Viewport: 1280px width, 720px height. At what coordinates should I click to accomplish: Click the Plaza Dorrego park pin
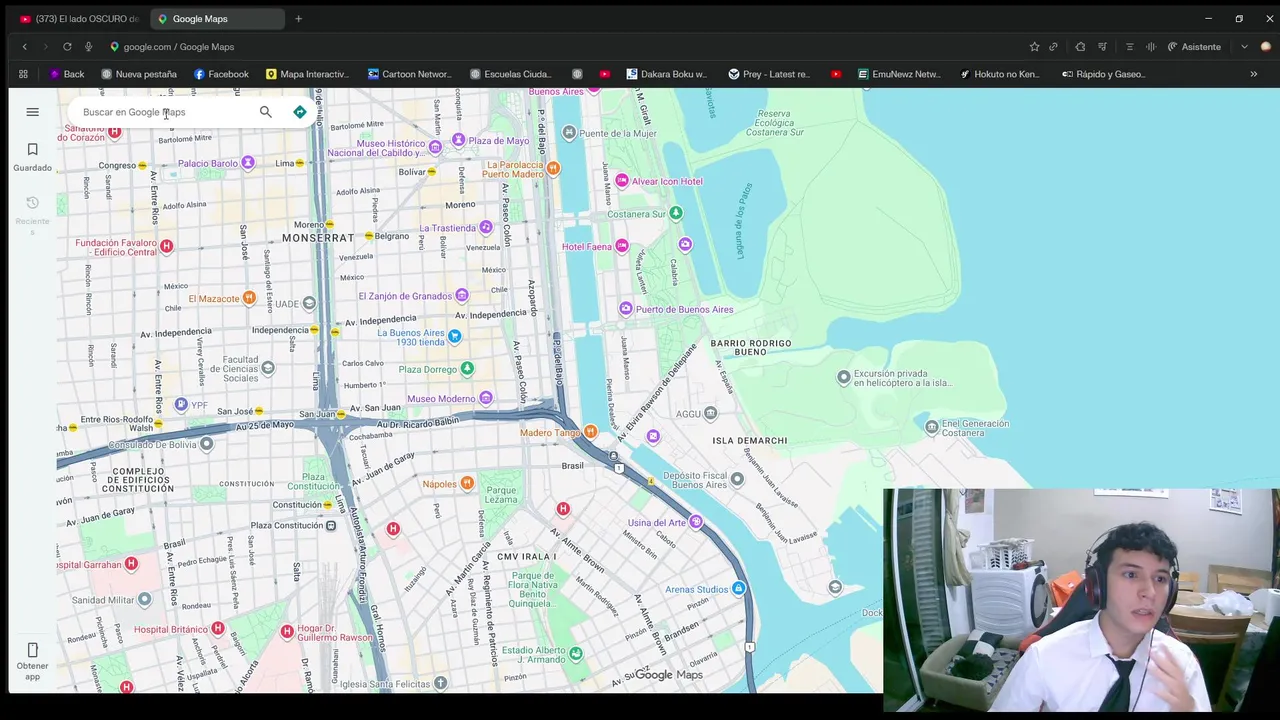coord(466,369)
